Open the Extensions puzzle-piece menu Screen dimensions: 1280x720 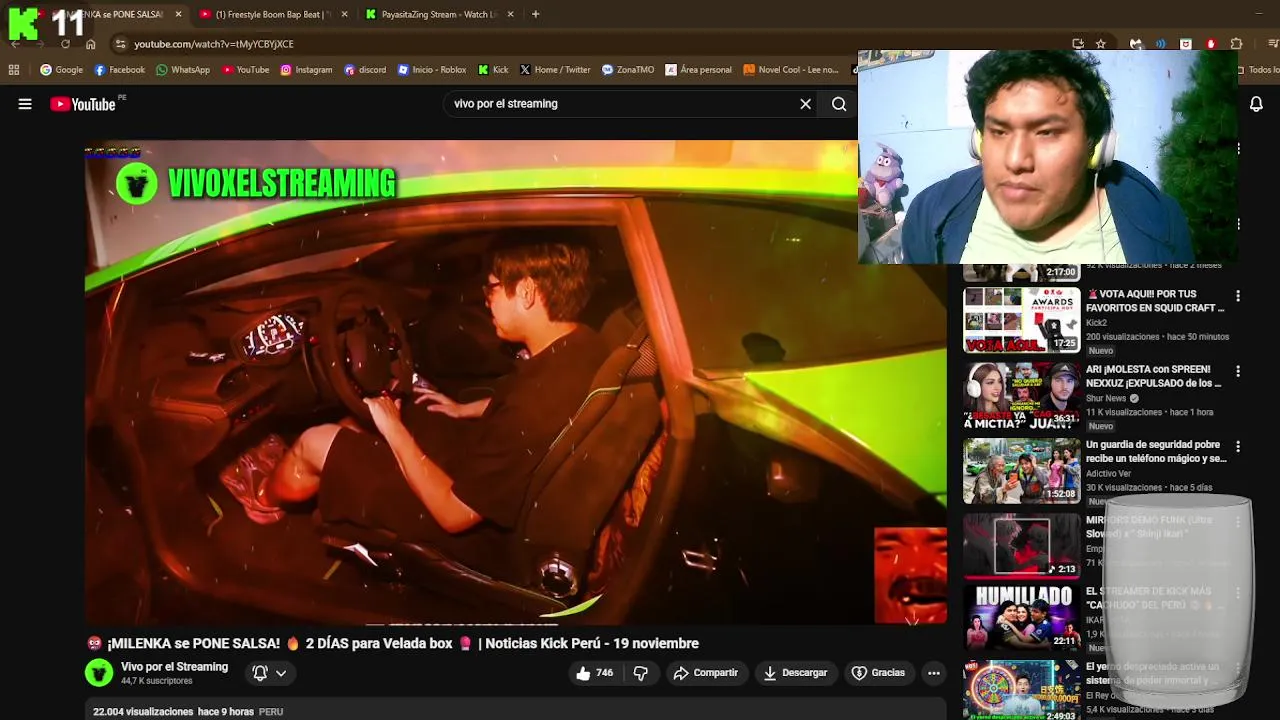pos(1236,44)
